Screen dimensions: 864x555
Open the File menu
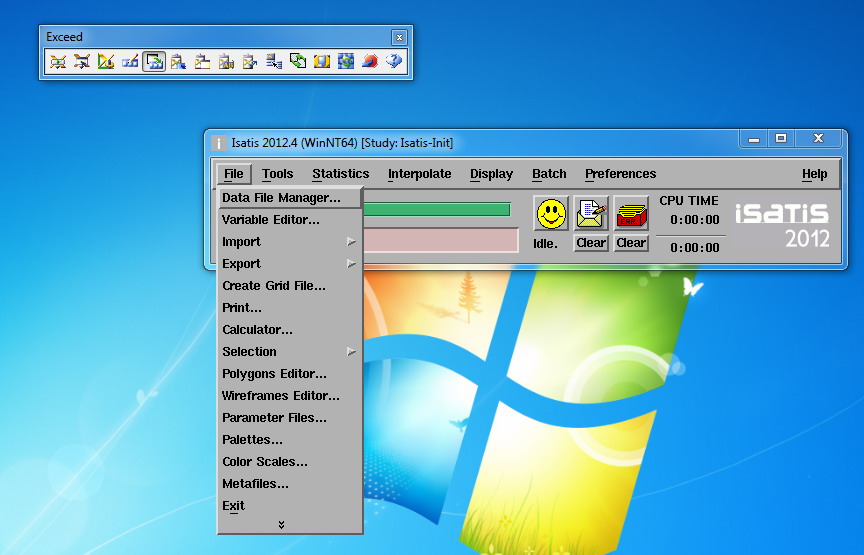(x=234, y=174)
